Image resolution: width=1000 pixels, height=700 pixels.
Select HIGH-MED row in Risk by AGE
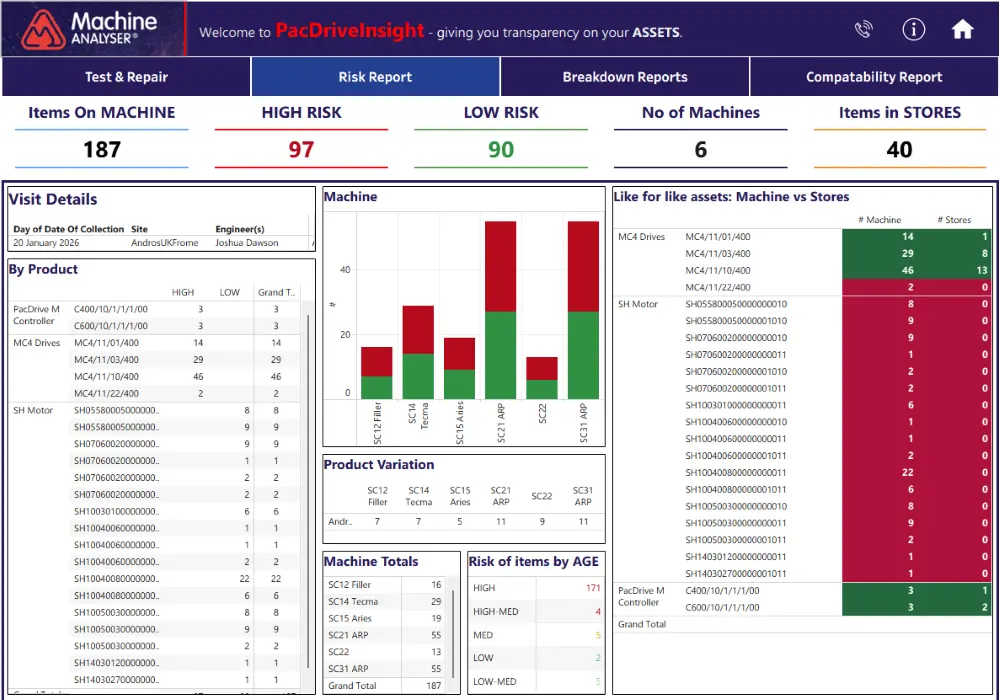click(x=536, y=611)
